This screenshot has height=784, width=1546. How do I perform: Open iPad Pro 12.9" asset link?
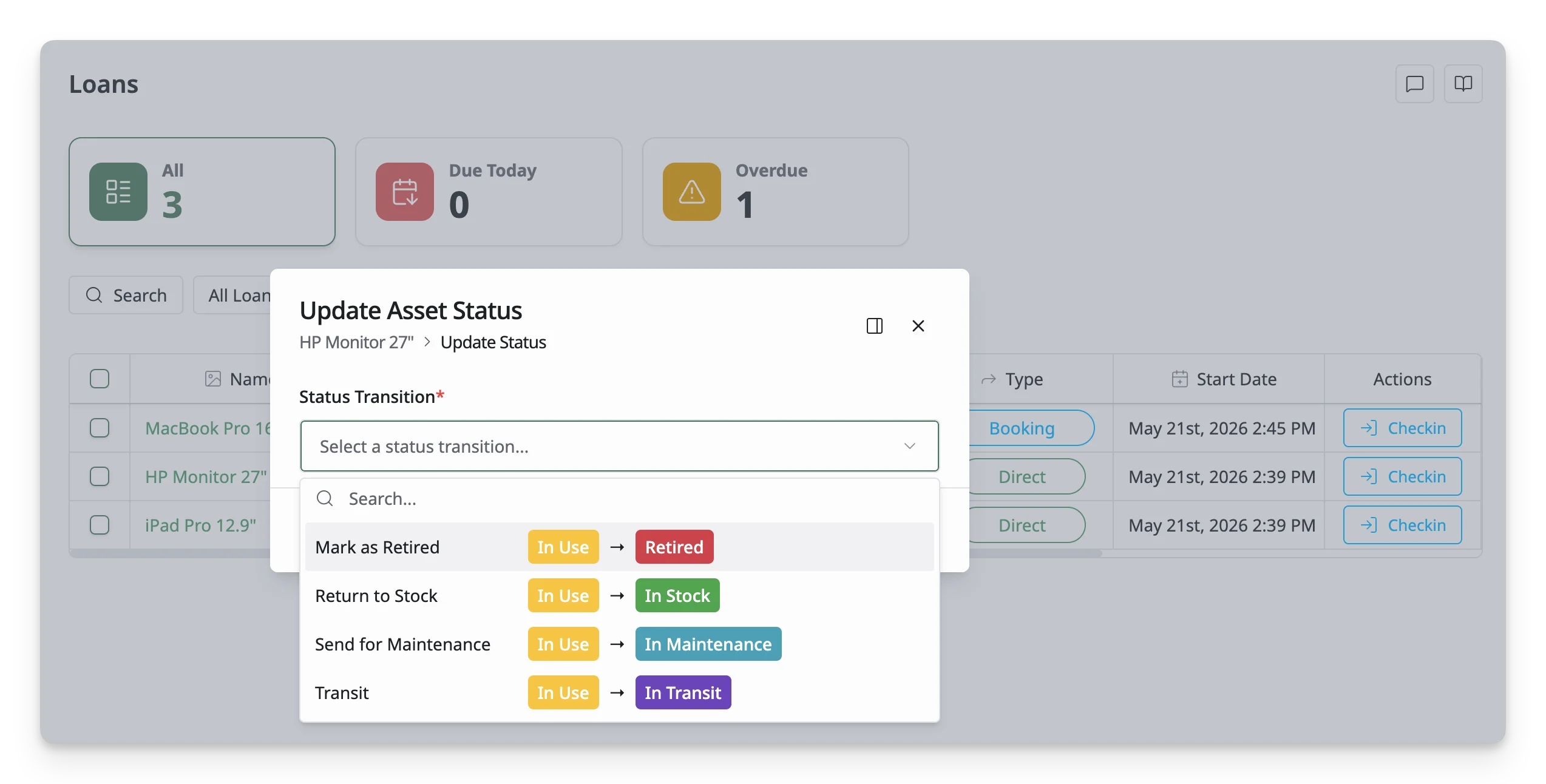pos(200,525)
